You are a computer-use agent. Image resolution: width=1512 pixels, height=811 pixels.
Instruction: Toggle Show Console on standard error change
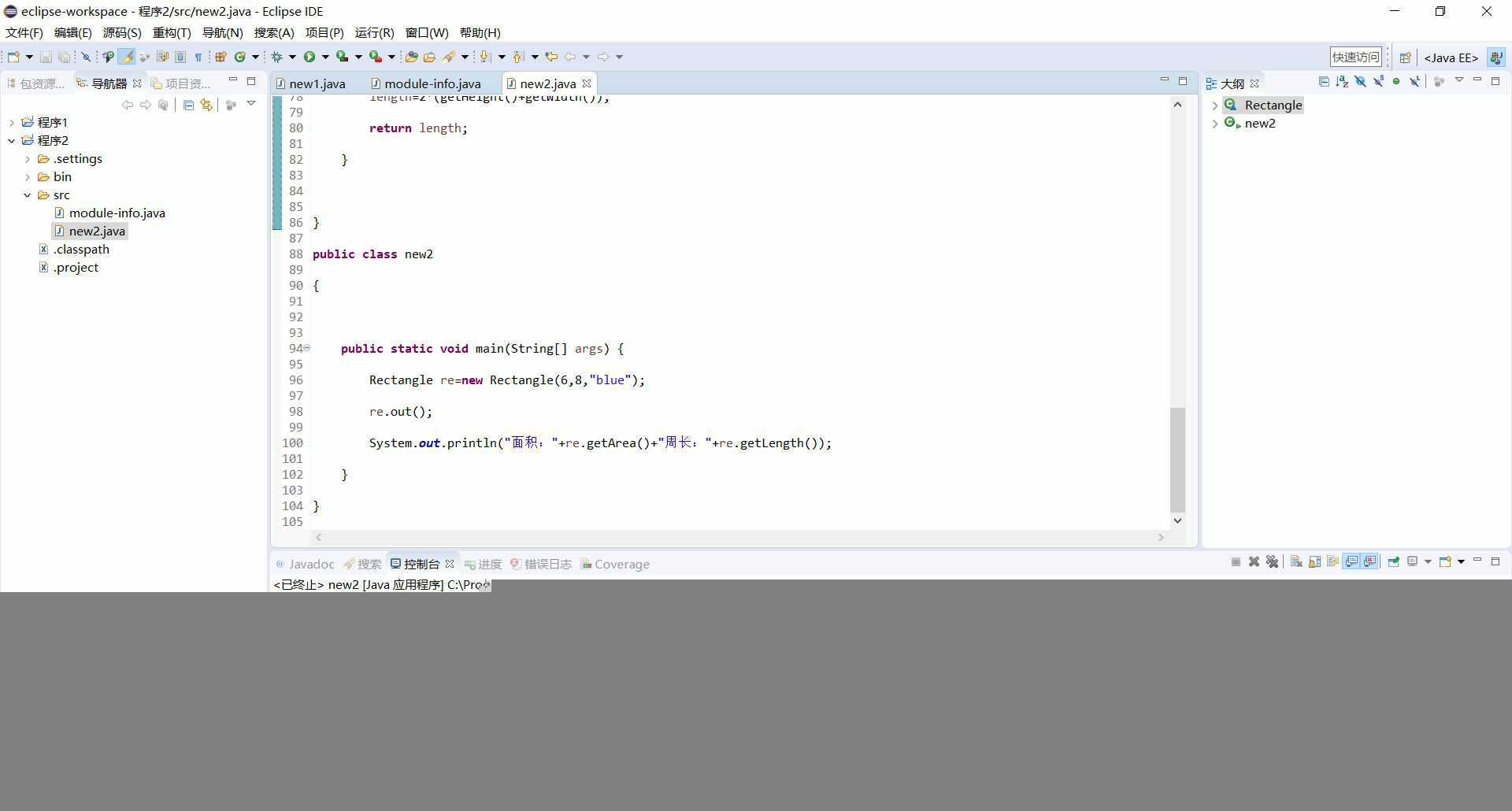click(1370, 561)
